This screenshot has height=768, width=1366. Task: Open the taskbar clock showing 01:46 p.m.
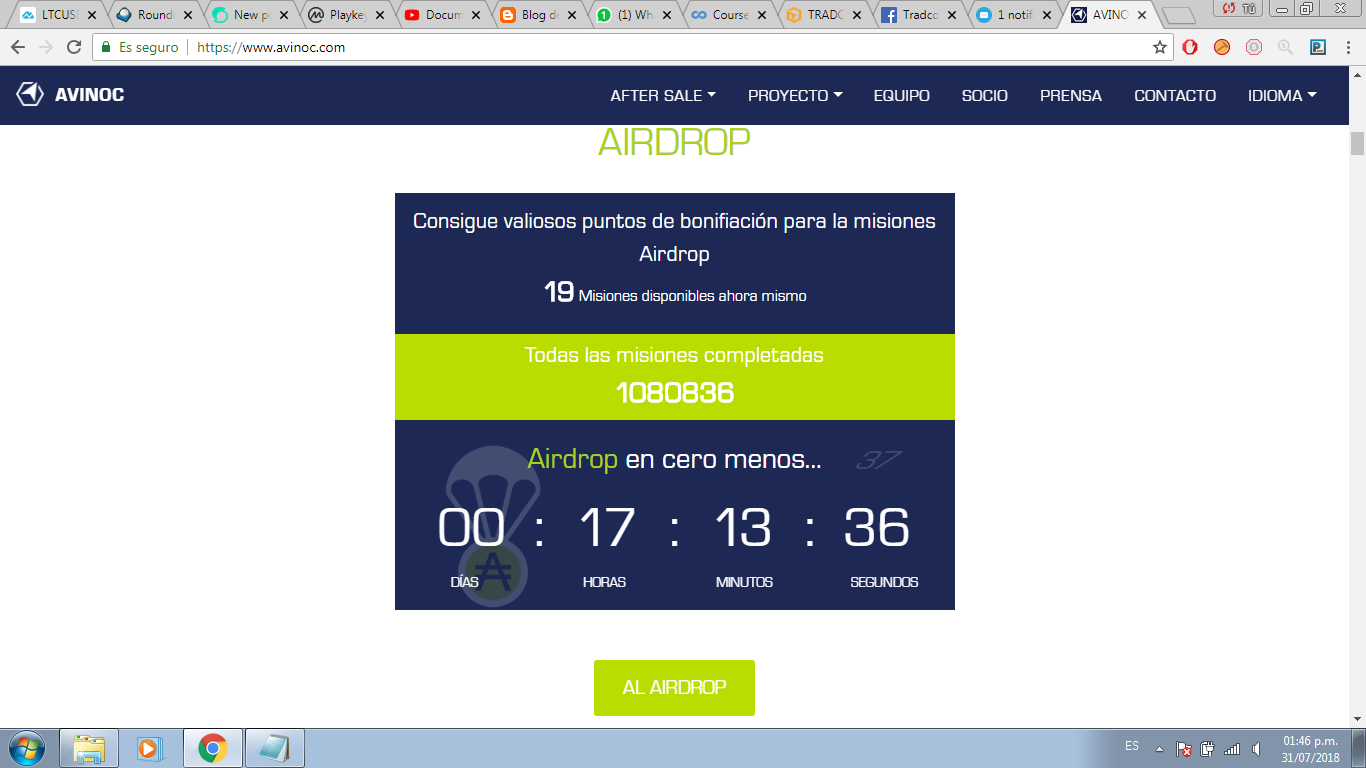click(1310, 749)
